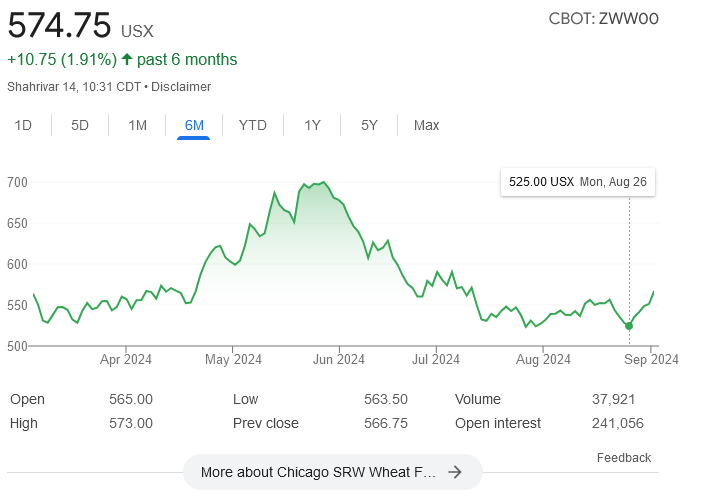Click the green data point on chart line
The image size is (709, 498).
(x=629, y=326)
